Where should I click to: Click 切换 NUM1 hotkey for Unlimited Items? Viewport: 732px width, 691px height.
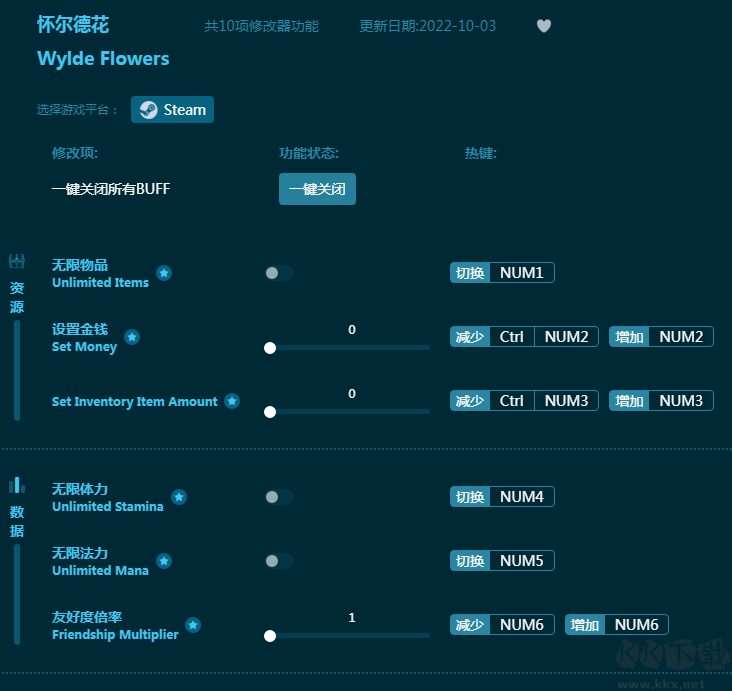pyautogui.click(x=502, y=273)
